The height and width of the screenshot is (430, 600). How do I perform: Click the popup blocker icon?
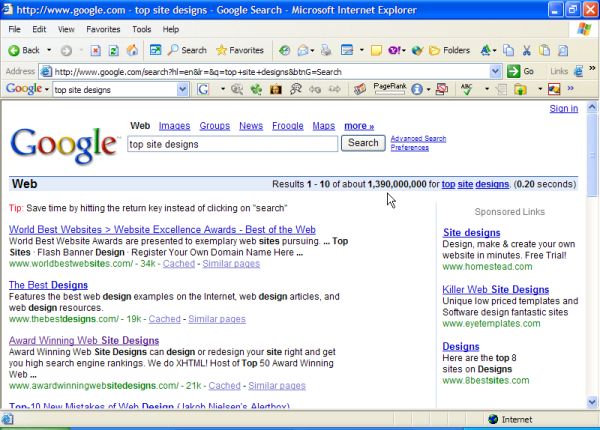[442, 90]
